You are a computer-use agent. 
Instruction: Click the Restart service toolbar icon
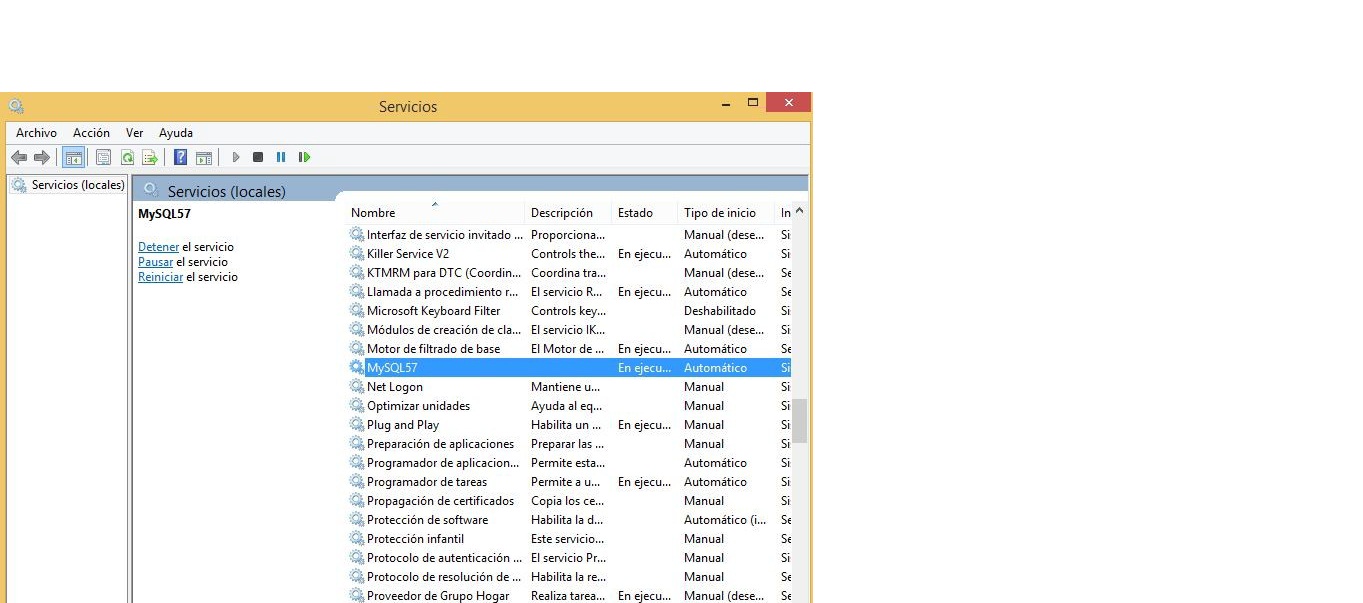[x=304, y=157]
